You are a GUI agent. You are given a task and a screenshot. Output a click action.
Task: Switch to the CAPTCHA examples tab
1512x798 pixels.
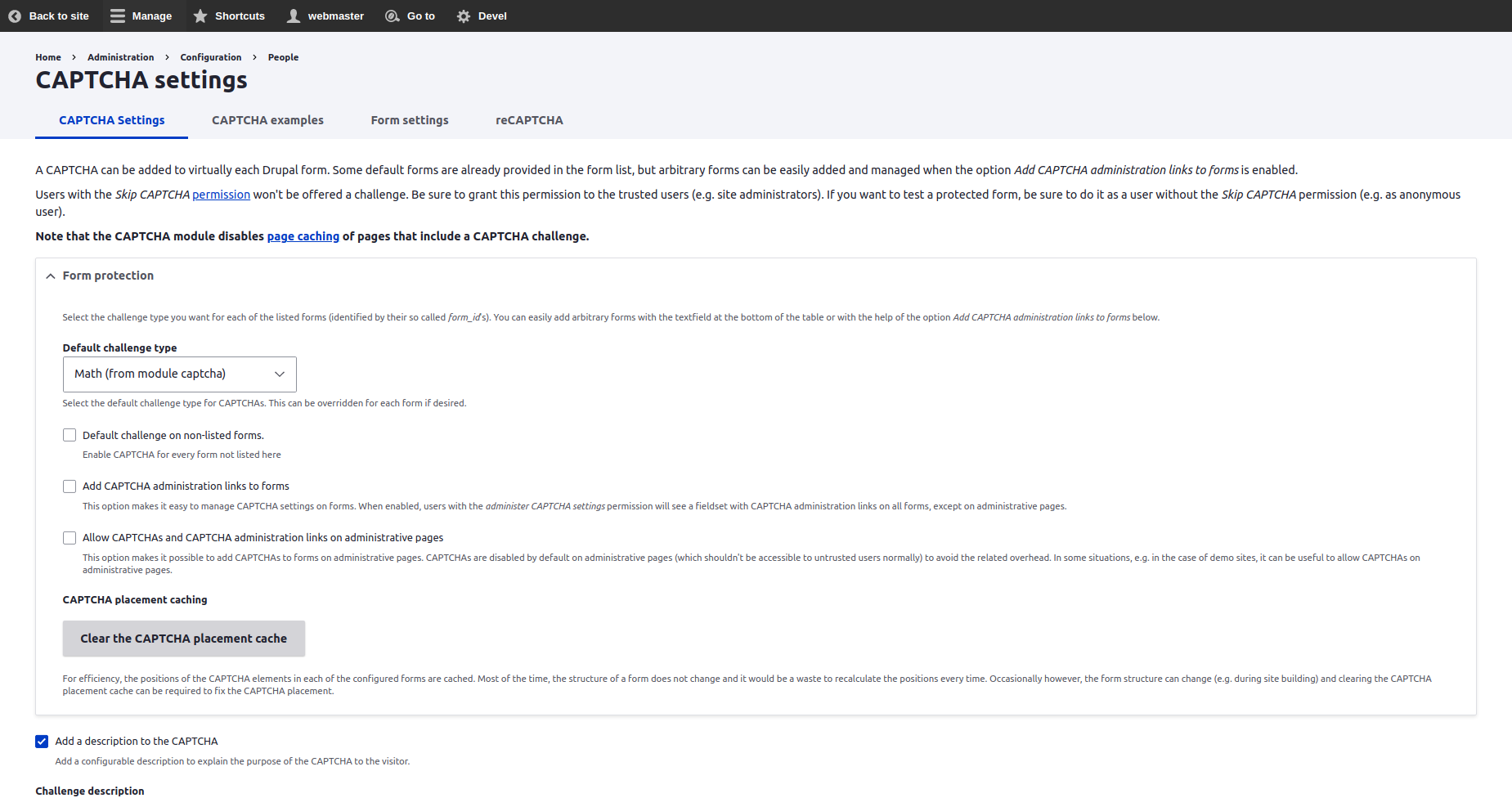(267, 120)
